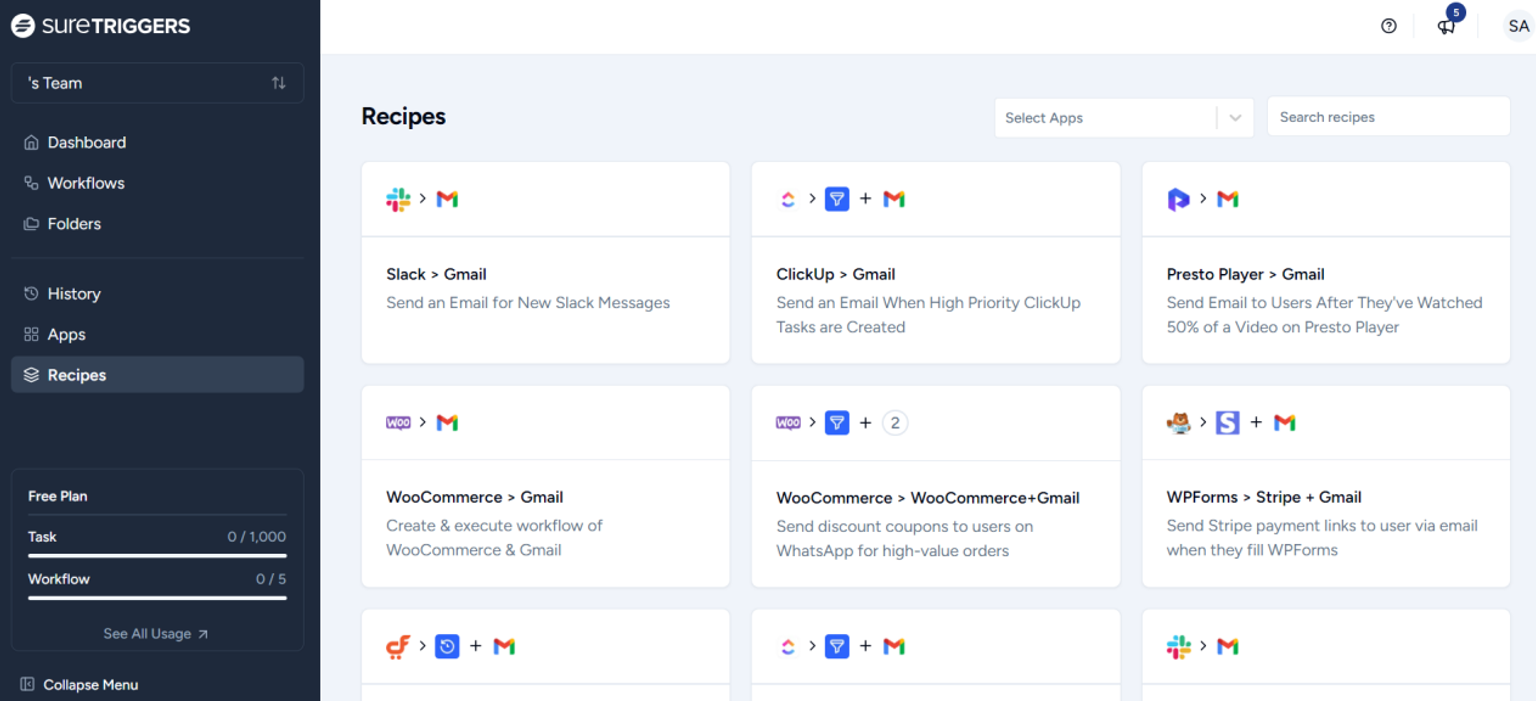Click the Free Plan label
This screenshot has width=1536, height=701.
coord(58,496)
